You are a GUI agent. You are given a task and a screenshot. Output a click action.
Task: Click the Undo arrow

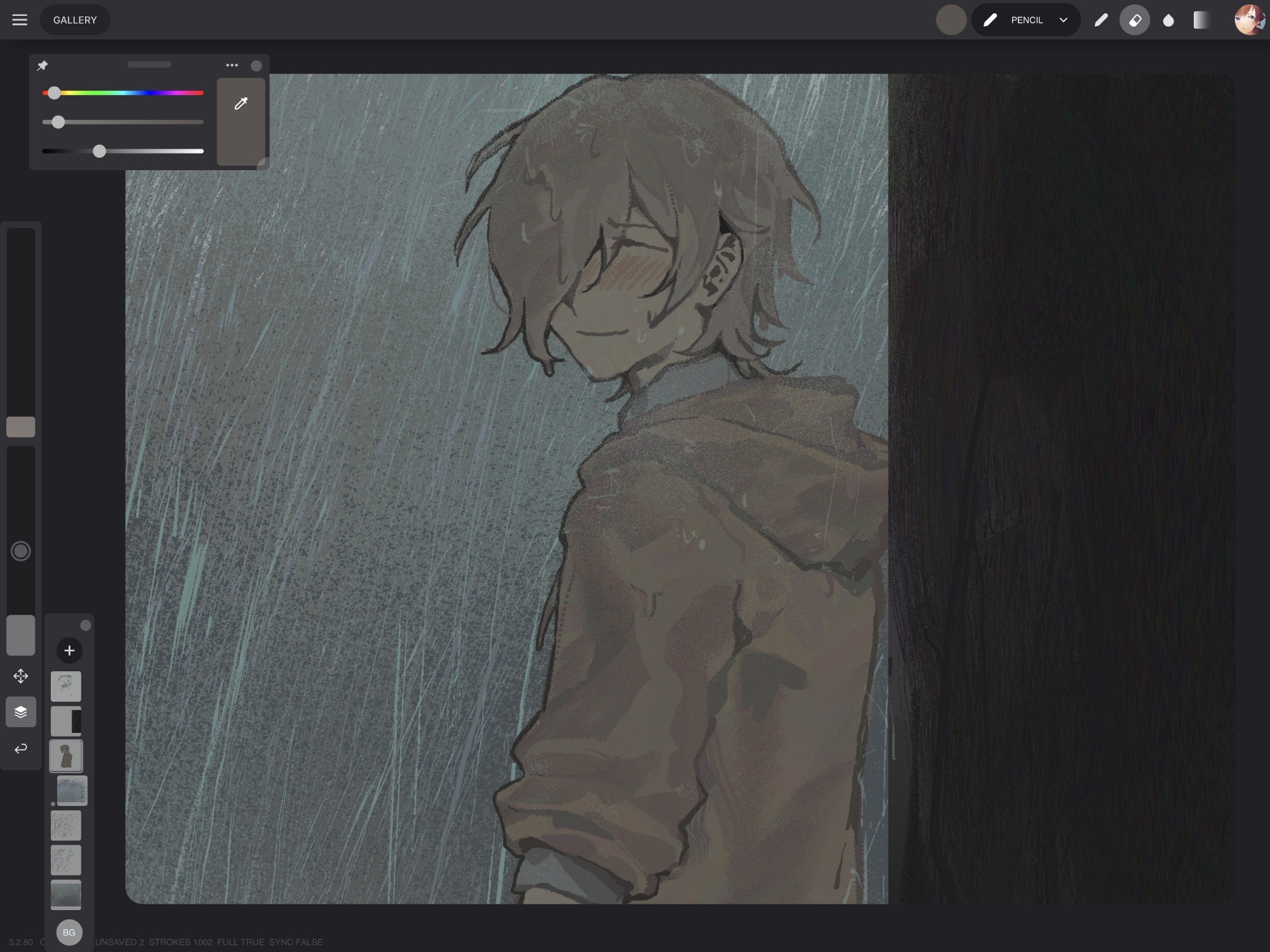pyautogui.click(x=20, y=748)
